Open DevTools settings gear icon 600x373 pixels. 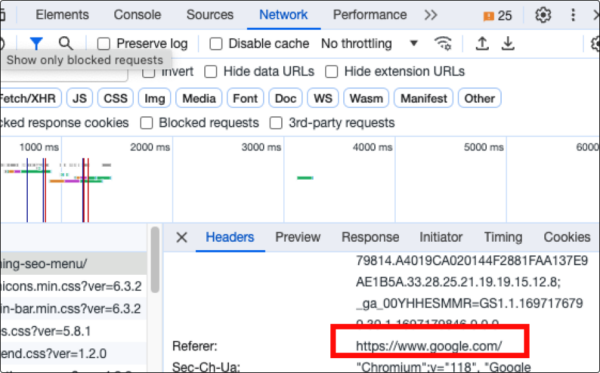[x=543, y=15]
